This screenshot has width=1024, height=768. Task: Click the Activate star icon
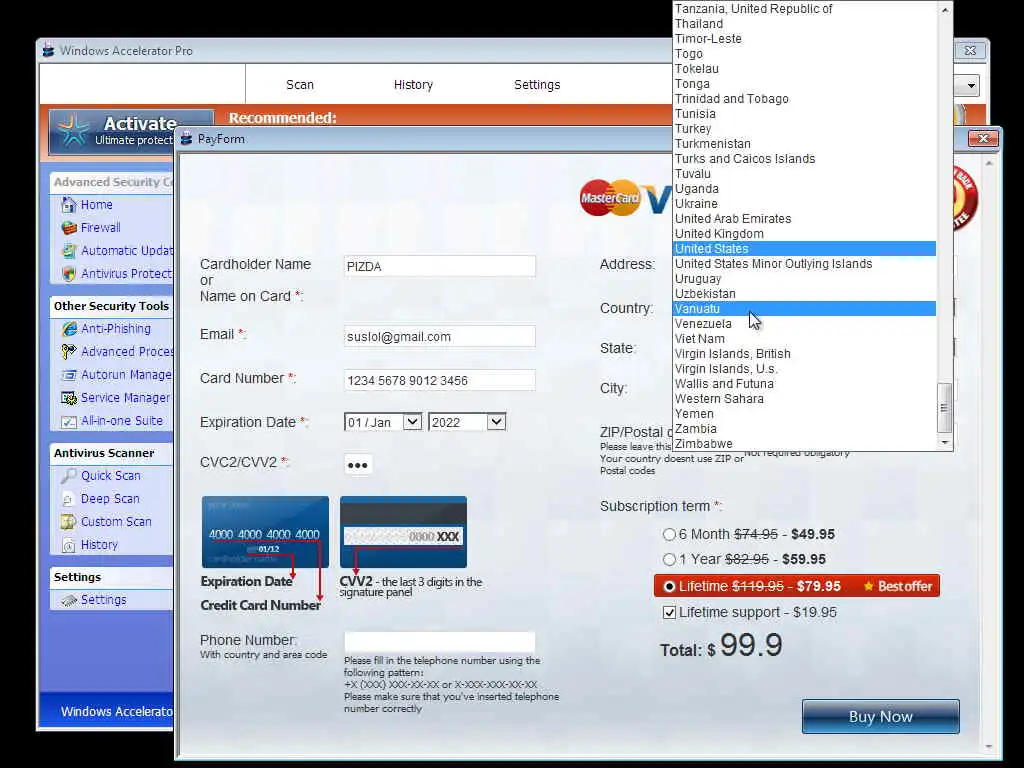[72, 131]
